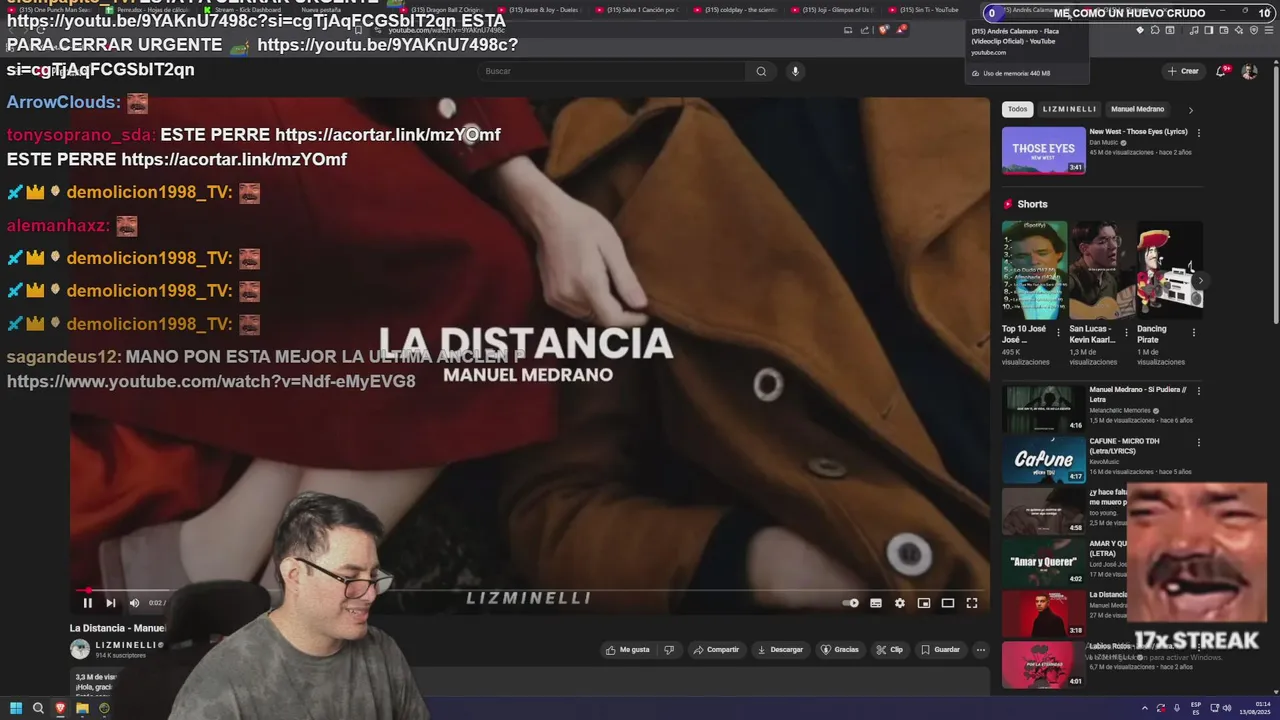The width and height of the screenshot is (1280, 720).
Task: Open the Compartir share dialog
Action: point(716,650)
